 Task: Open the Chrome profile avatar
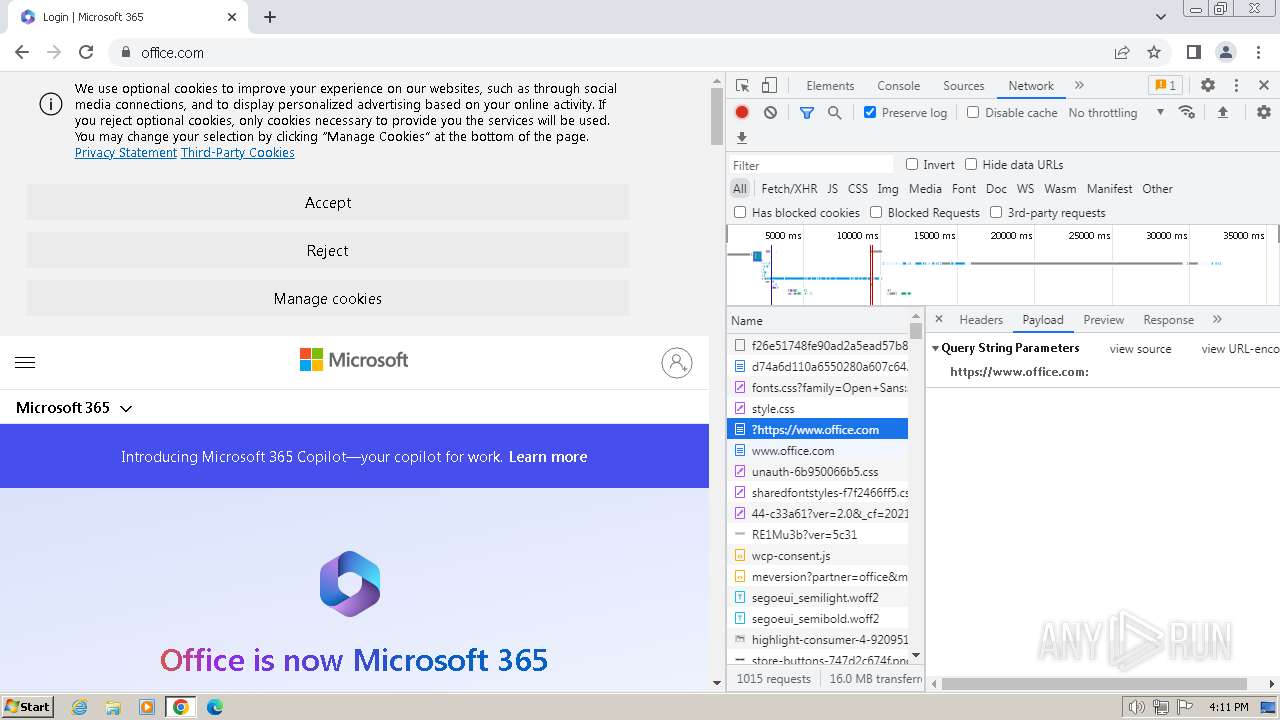[x=1226, y=52]
